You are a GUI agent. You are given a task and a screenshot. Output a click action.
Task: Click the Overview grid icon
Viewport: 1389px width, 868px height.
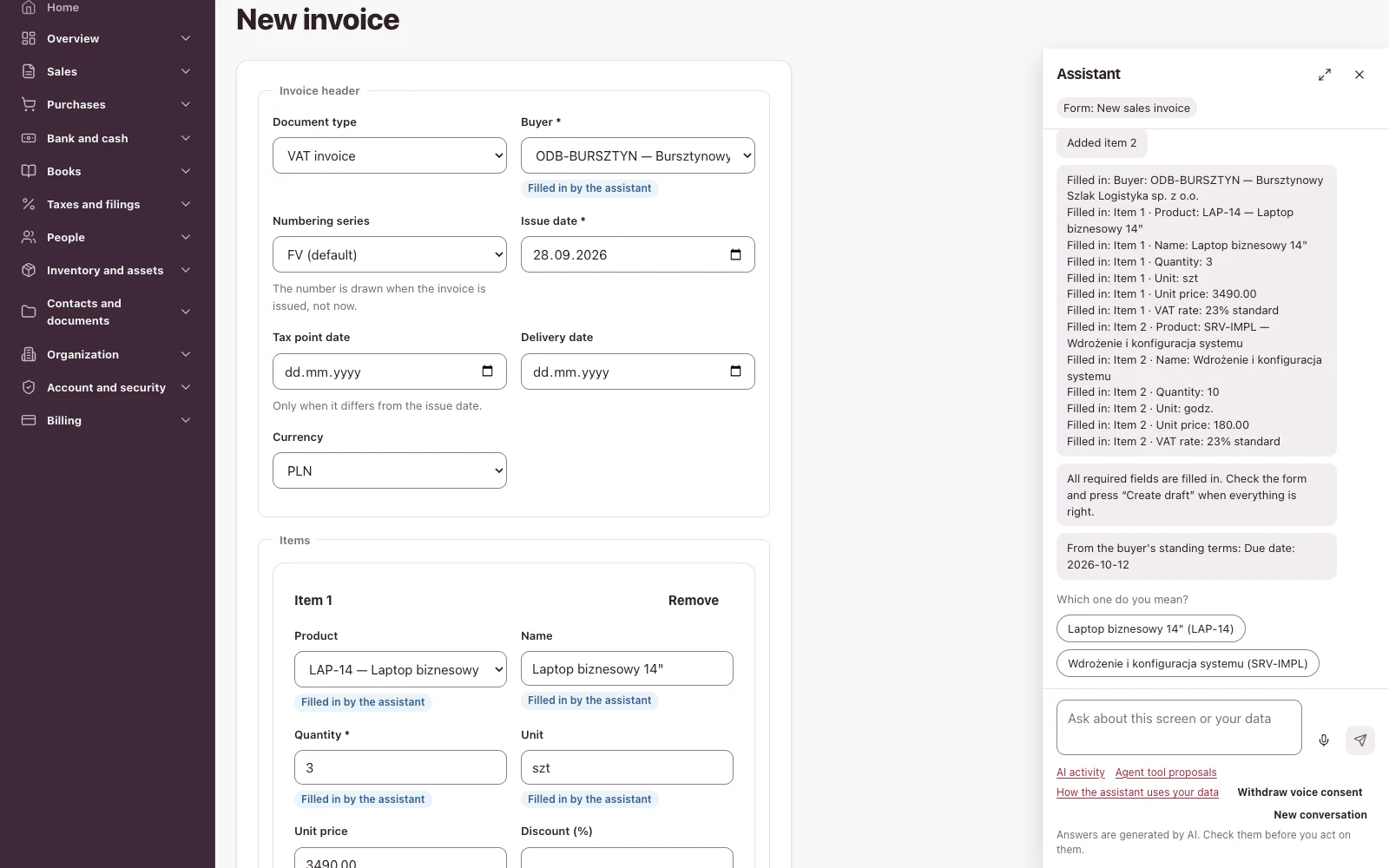29,38
